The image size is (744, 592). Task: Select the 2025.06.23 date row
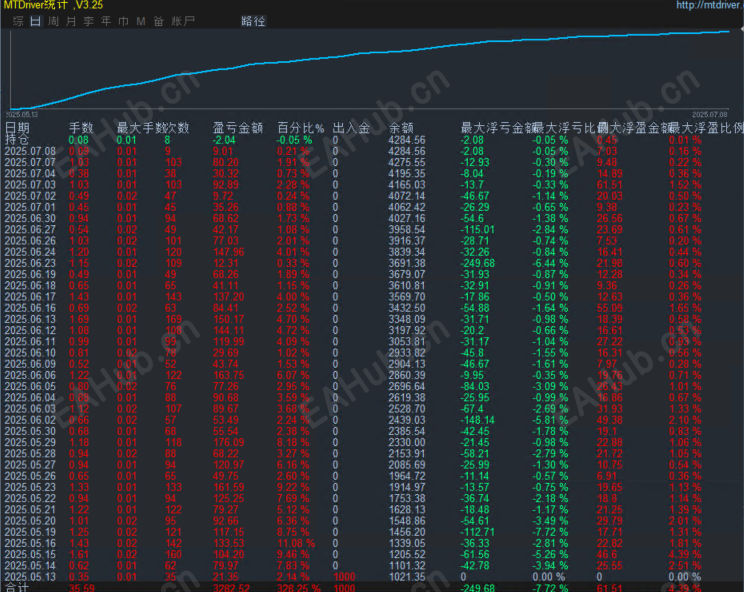[x=30, y=263]
